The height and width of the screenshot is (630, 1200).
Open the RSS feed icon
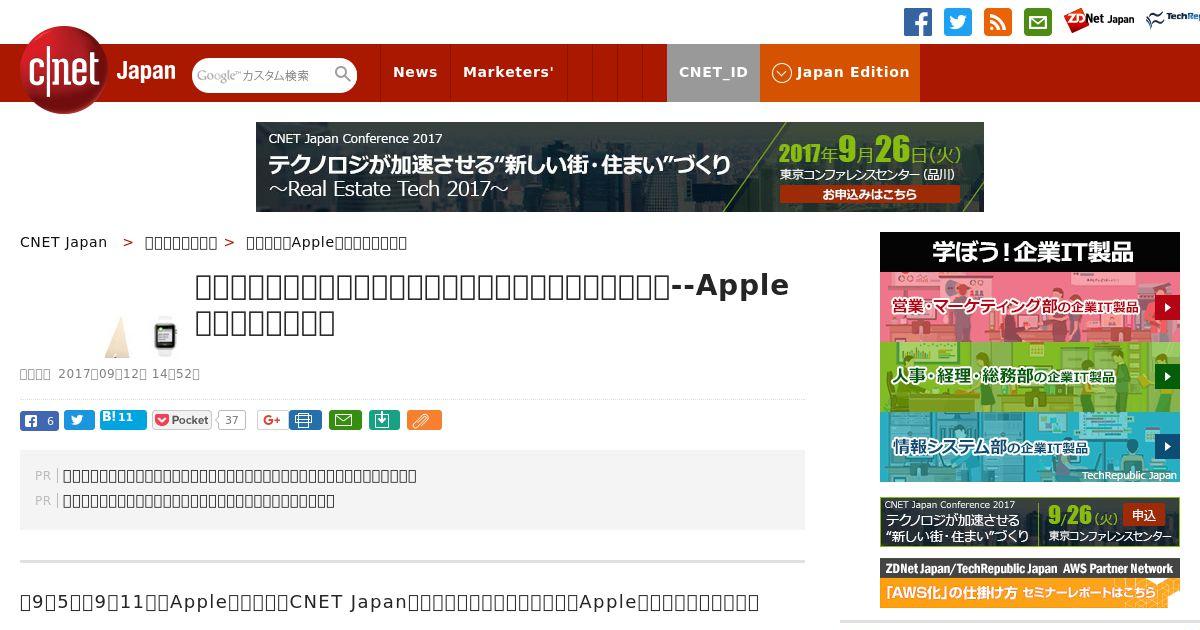[998, 22]
